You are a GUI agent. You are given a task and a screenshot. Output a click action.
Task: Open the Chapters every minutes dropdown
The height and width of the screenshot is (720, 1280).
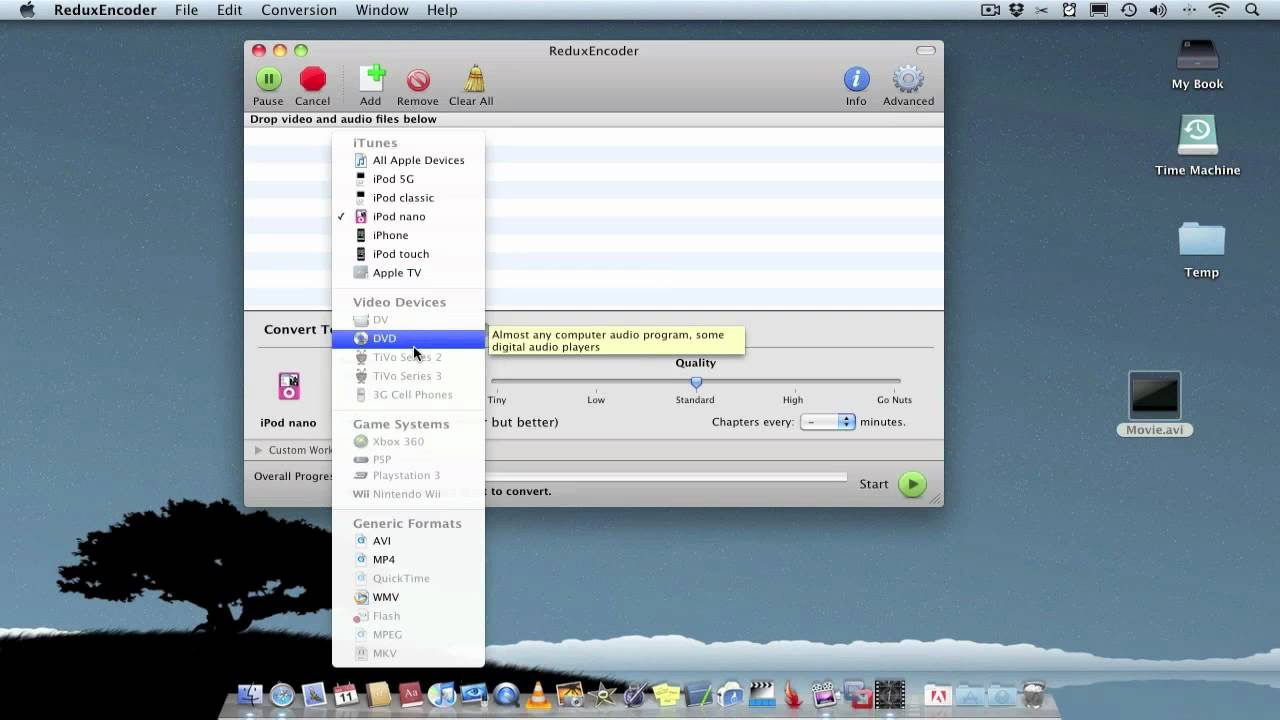click(827, 422)
